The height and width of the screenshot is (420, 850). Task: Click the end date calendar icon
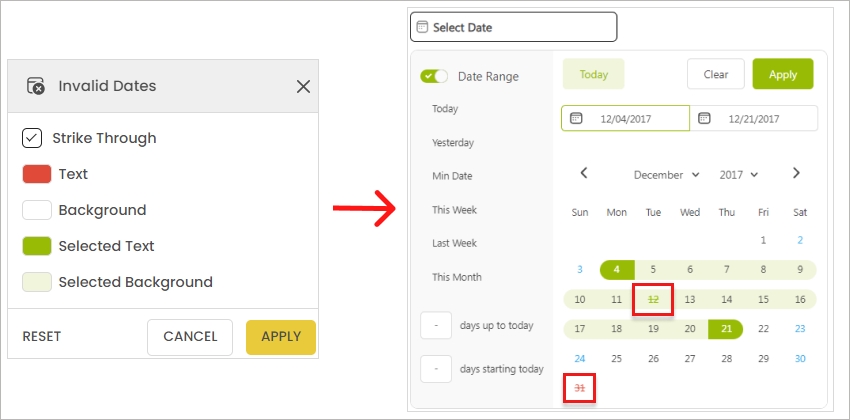[704, 118]
